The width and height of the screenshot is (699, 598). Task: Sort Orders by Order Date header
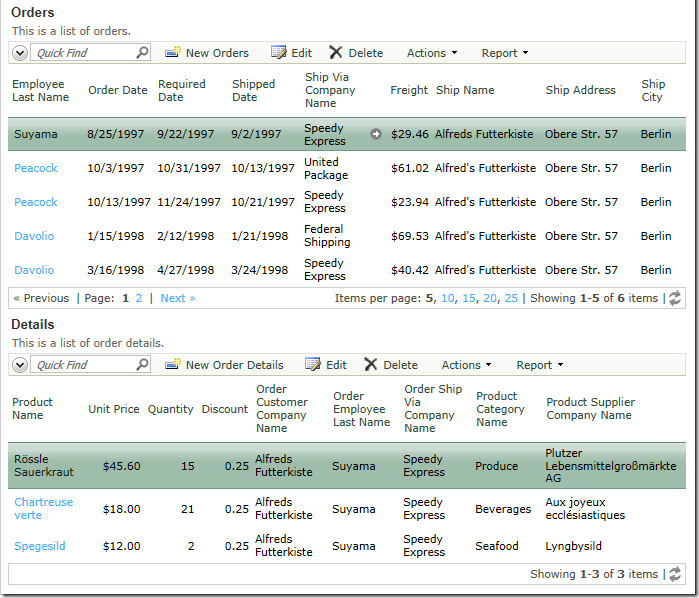coord(118,90)
